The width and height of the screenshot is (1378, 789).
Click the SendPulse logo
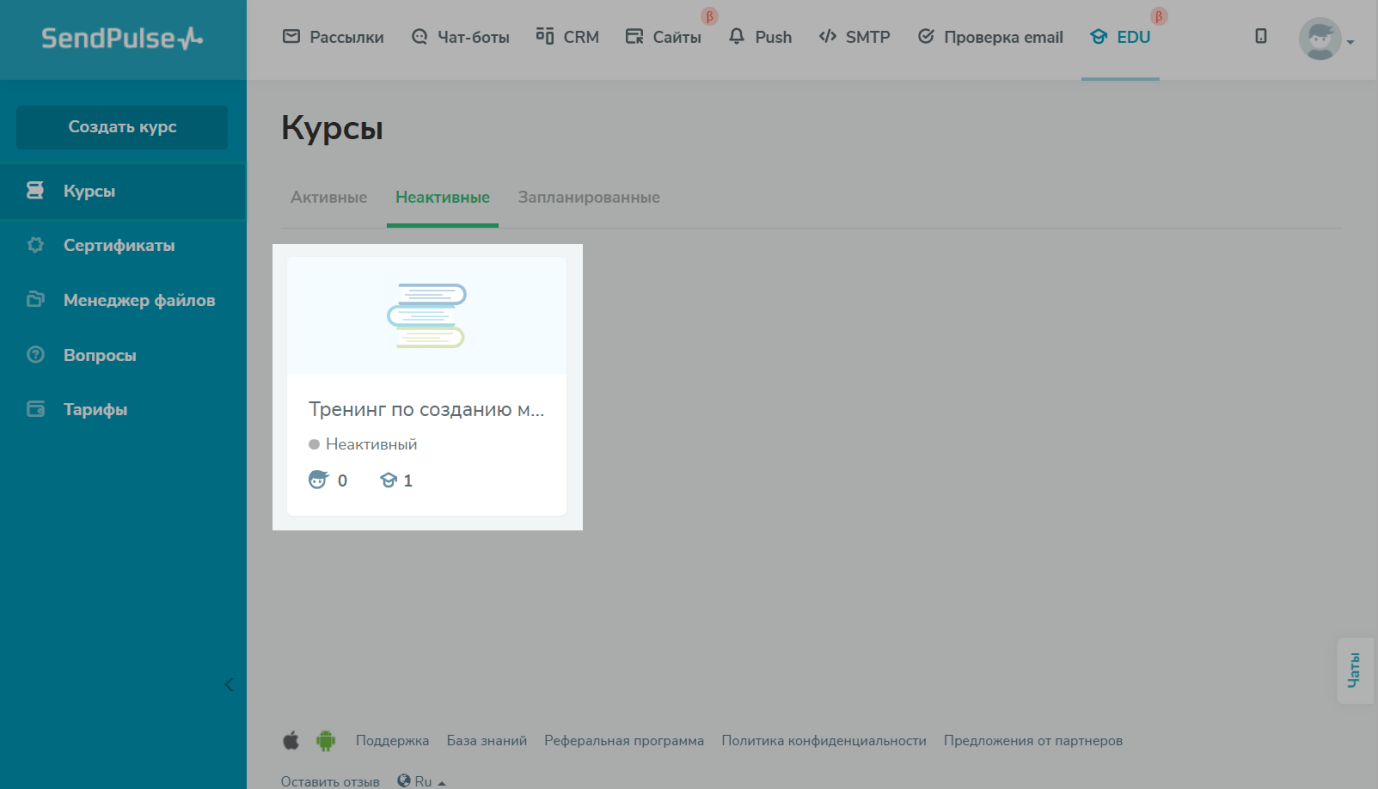[122, 38]
